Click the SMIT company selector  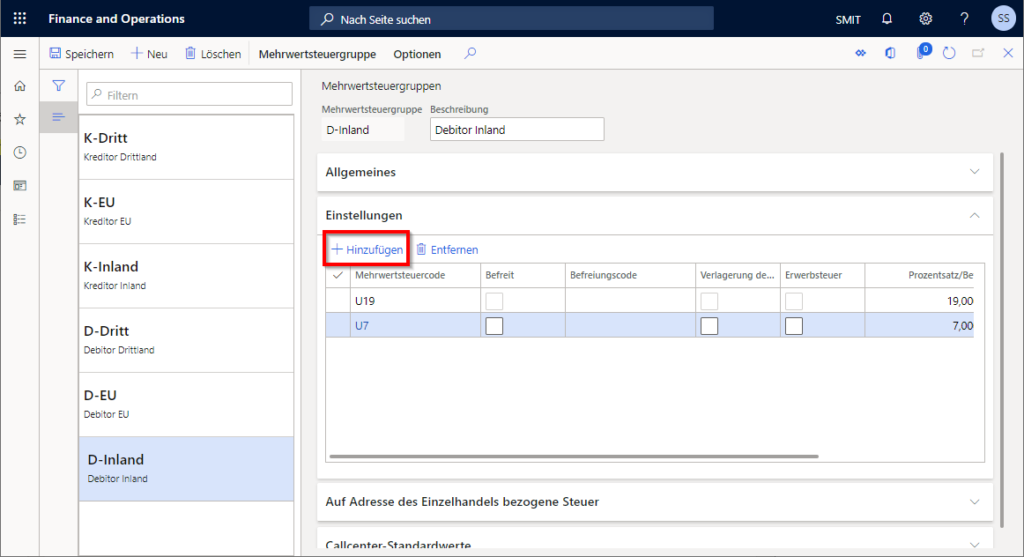pyautogui.click(x=848, y=20)
